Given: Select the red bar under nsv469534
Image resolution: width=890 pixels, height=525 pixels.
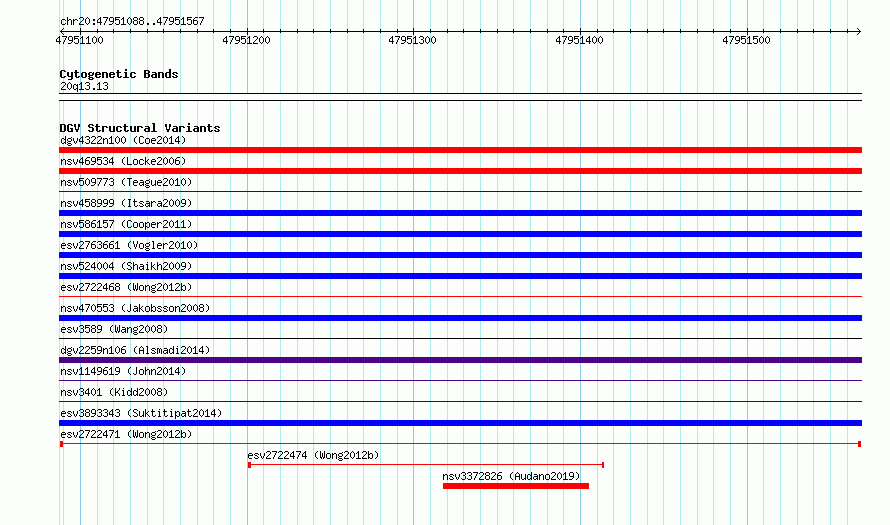Looking at the screenshot, I should [460, 171].
